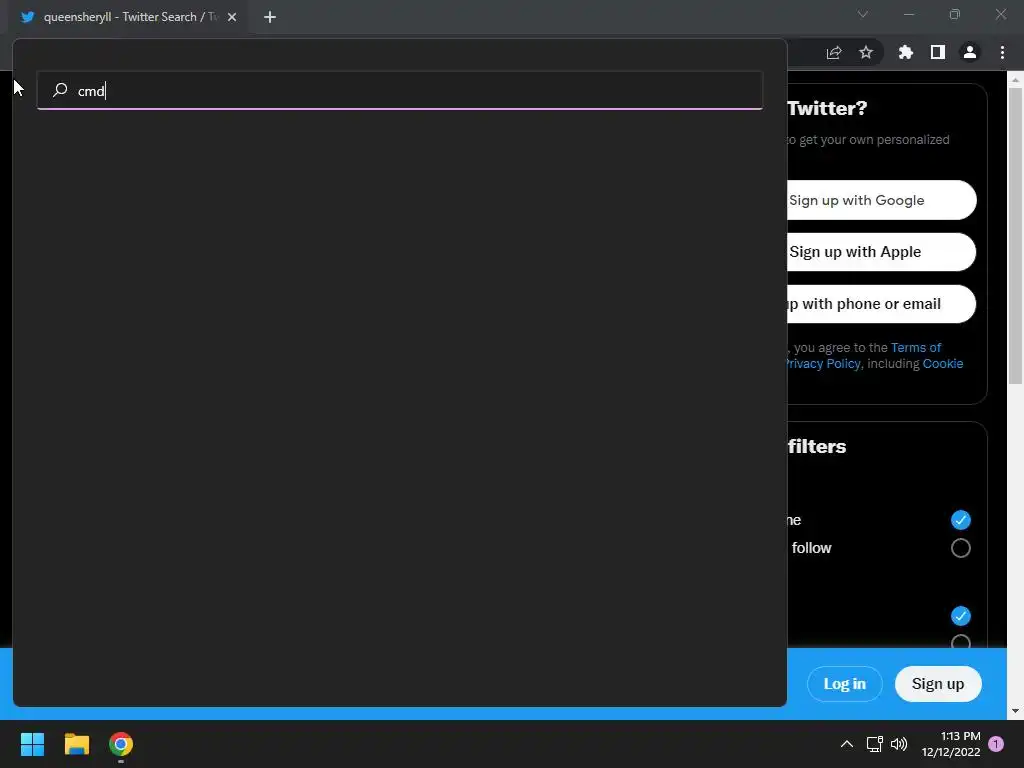Click the page vertical scrollbar thumb
Screen dimensions: 1024x768
1015,236
